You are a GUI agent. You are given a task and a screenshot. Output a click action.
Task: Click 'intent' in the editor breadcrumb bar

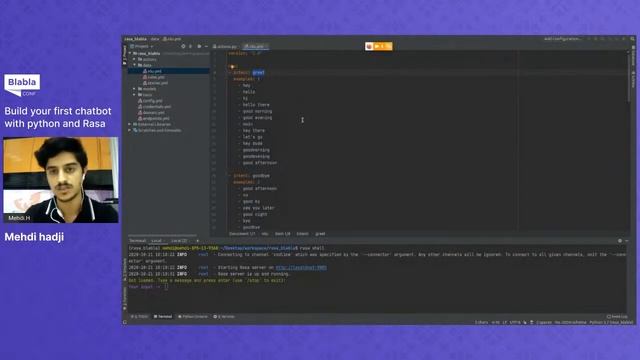tap(302, 234)
